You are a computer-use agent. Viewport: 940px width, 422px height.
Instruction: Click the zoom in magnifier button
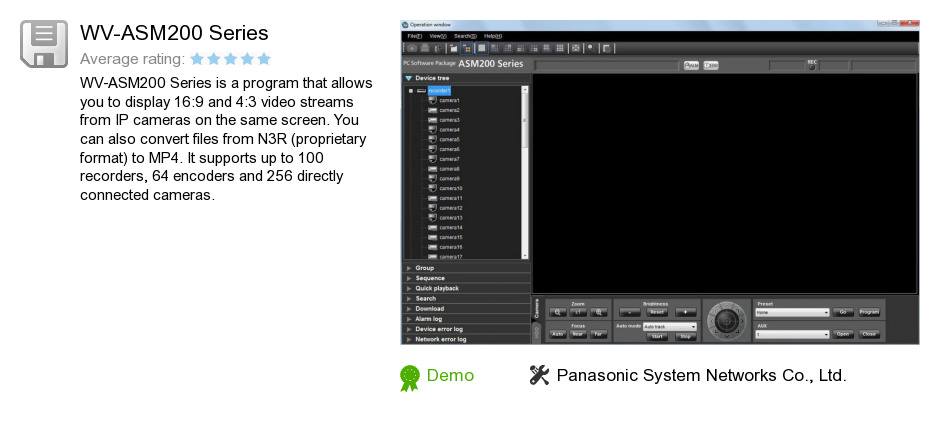tap(598, 312)
